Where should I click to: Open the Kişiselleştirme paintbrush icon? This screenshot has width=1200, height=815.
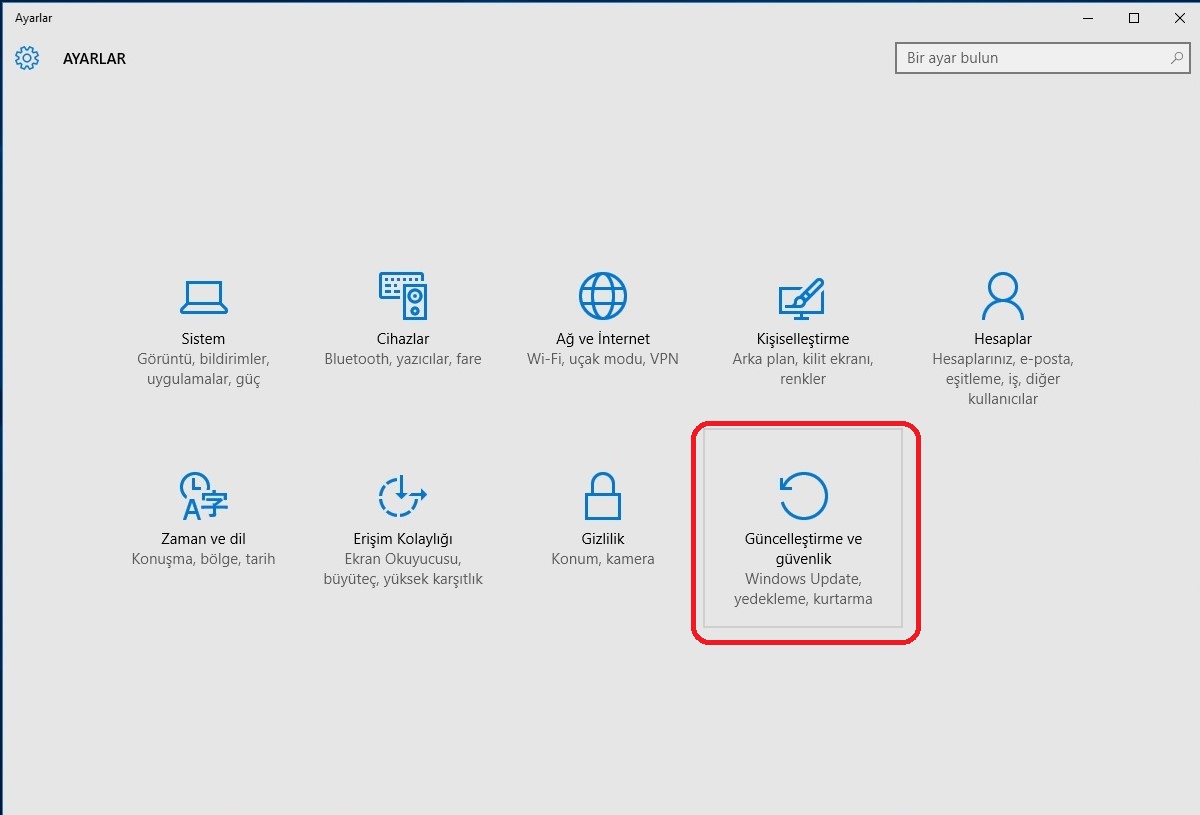pyautogui.click(x=802, y=297)
